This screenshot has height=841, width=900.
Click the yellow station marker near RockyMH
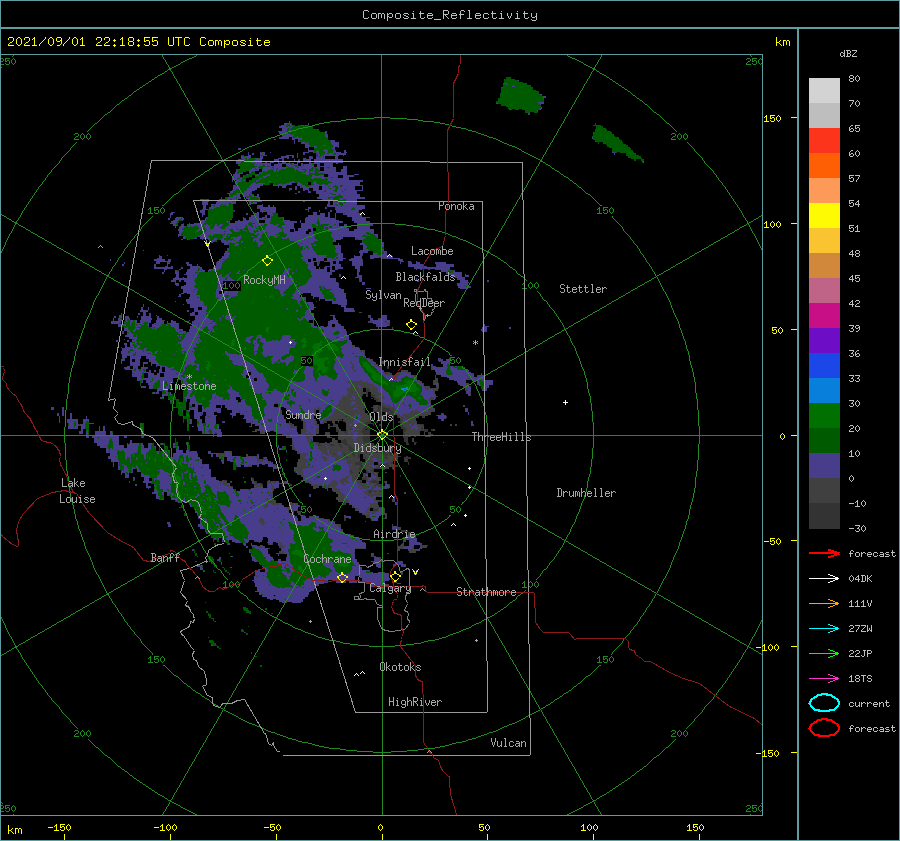coord(267,261)
